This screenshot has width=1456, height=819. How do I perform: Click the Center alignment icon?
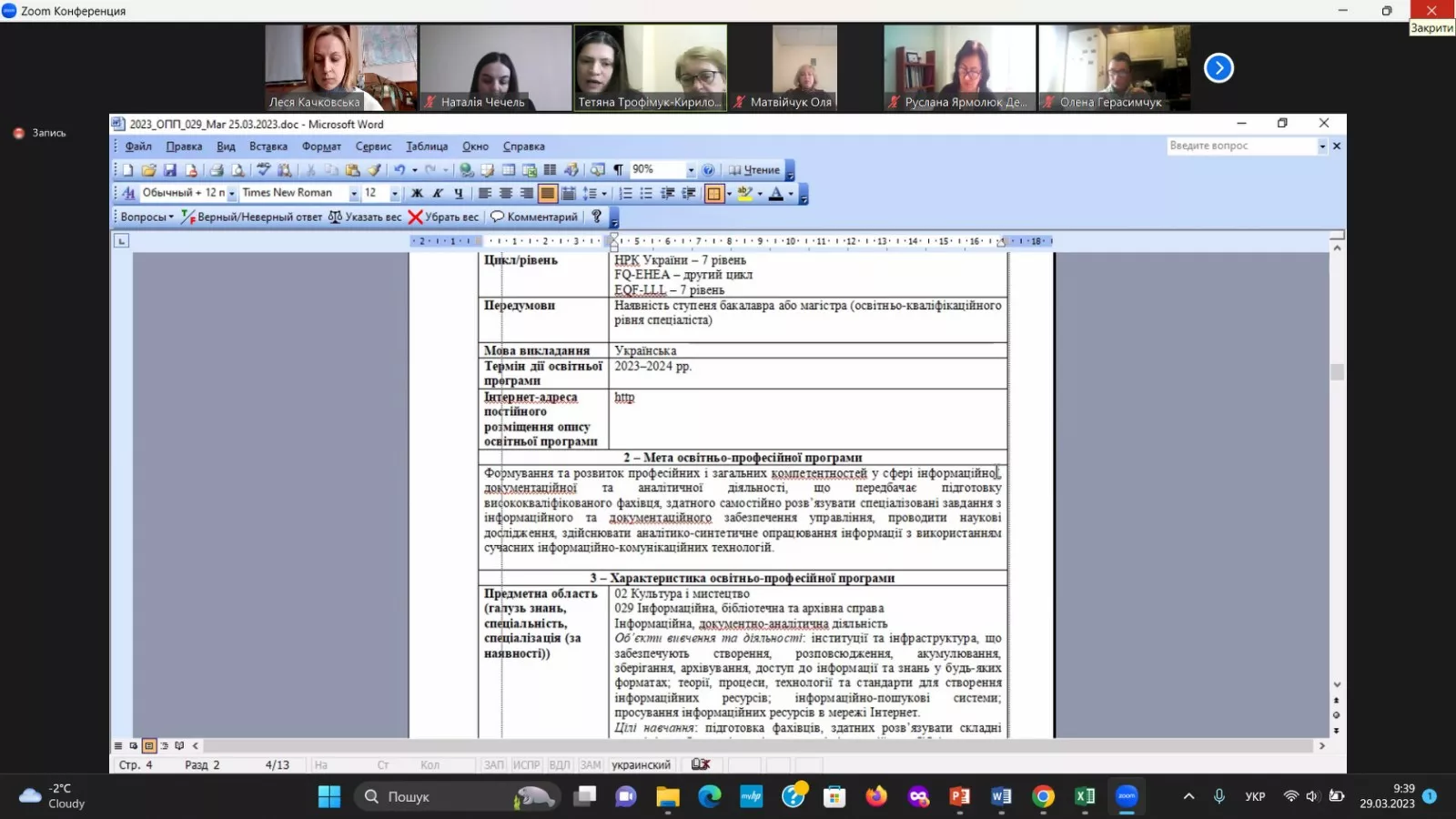(505, 194)
